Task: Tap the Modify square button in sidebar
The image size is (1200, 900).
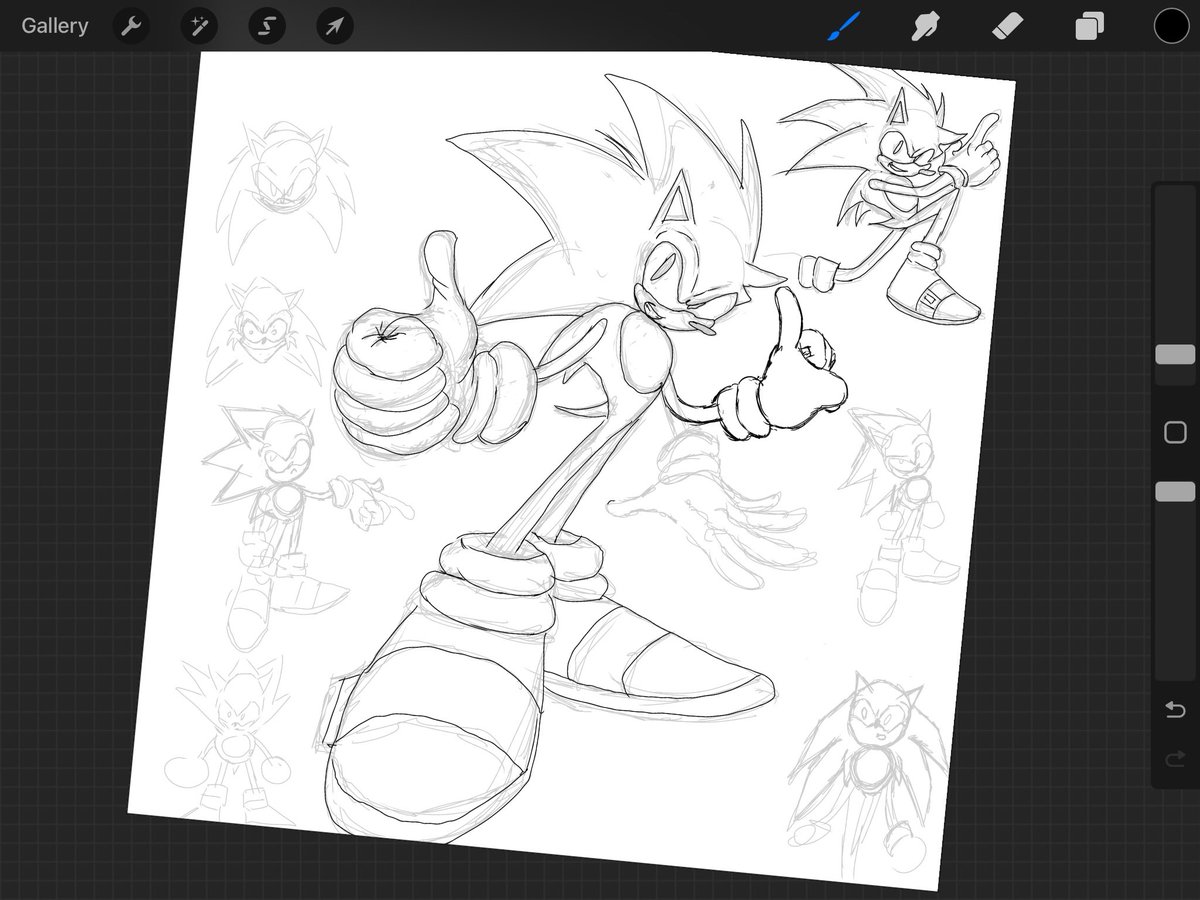Action: 1175,432
